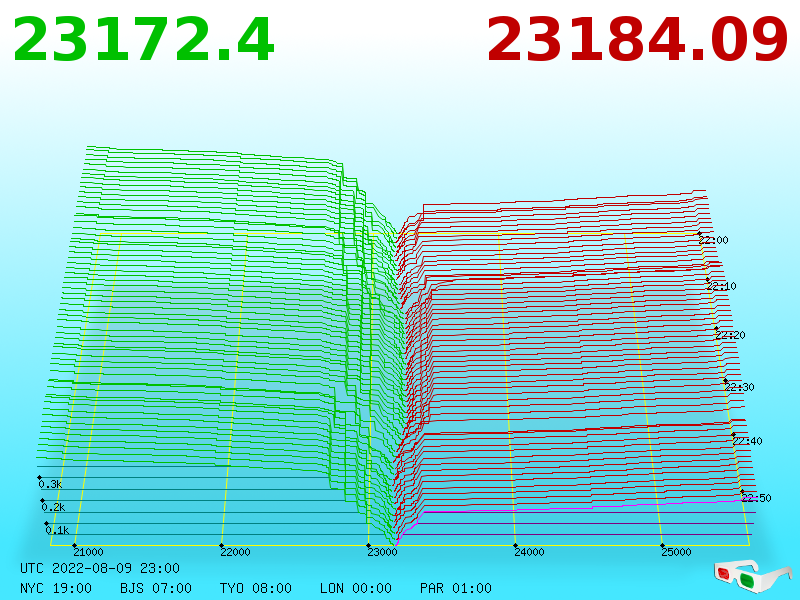Click the 22:20 time axis marker

point(730,335)
